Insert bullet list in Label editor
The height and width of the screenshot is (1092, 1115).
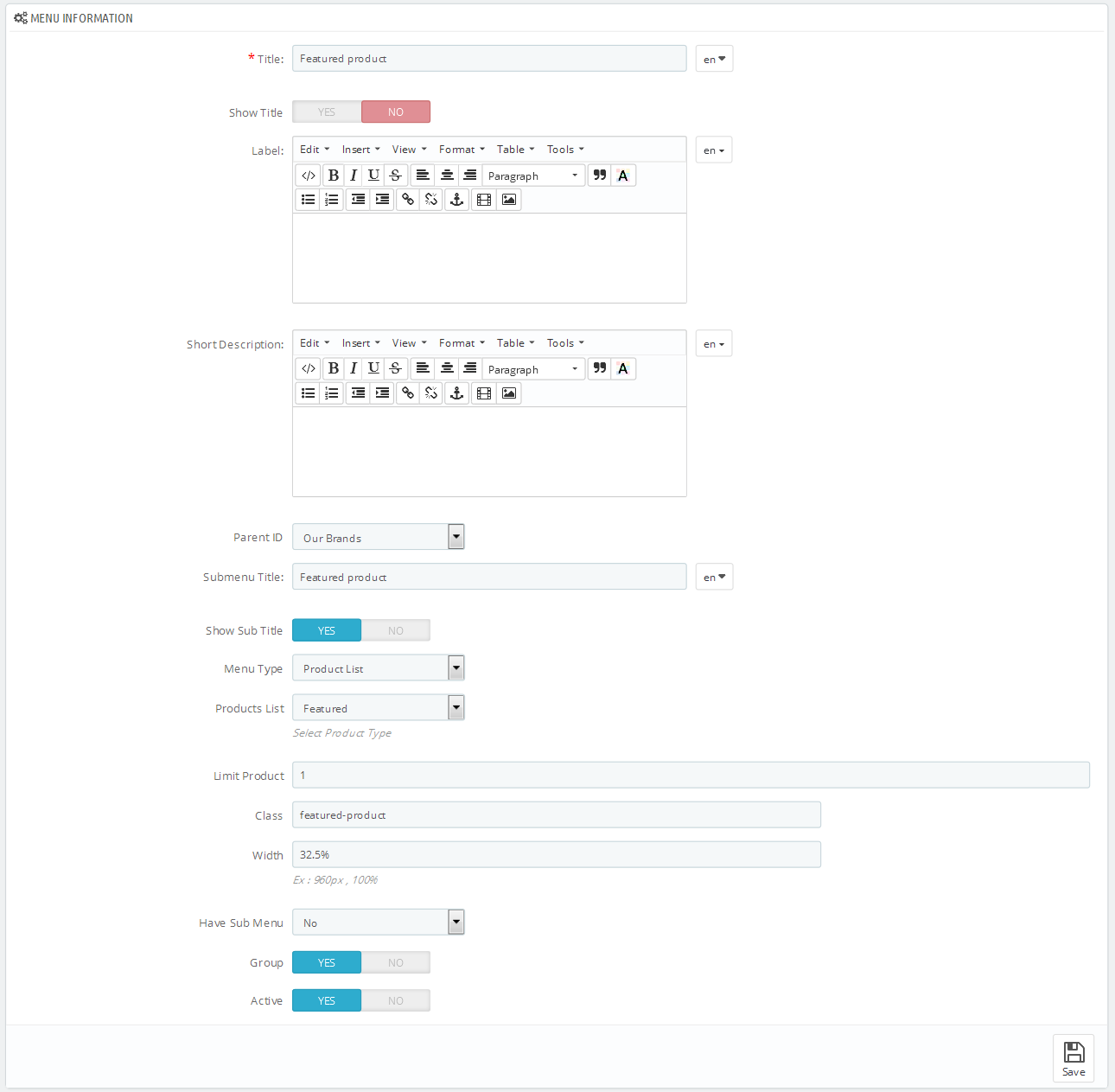308,200
